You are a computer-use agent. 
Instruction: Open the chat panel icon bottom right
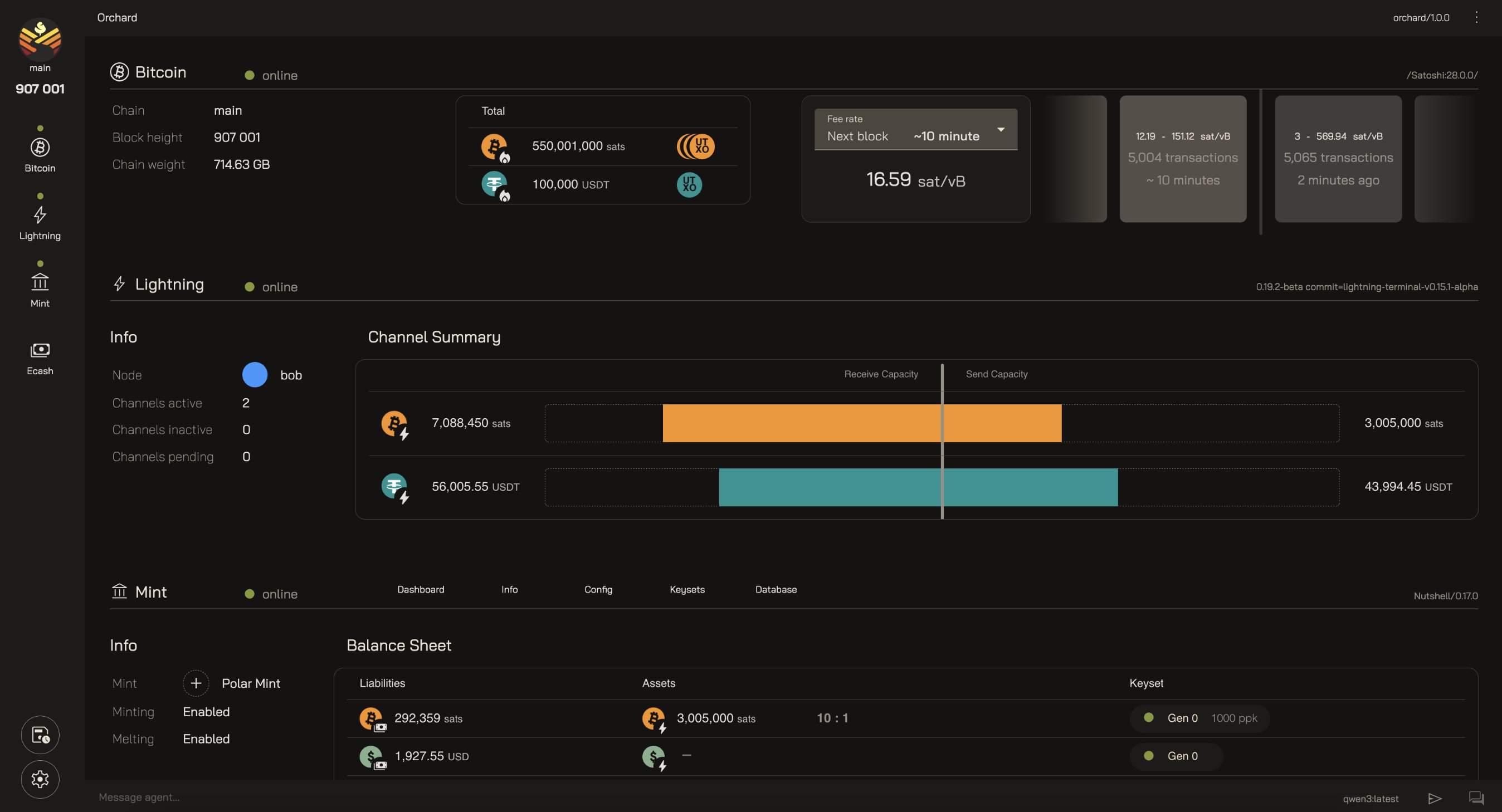coord(1476,798)
